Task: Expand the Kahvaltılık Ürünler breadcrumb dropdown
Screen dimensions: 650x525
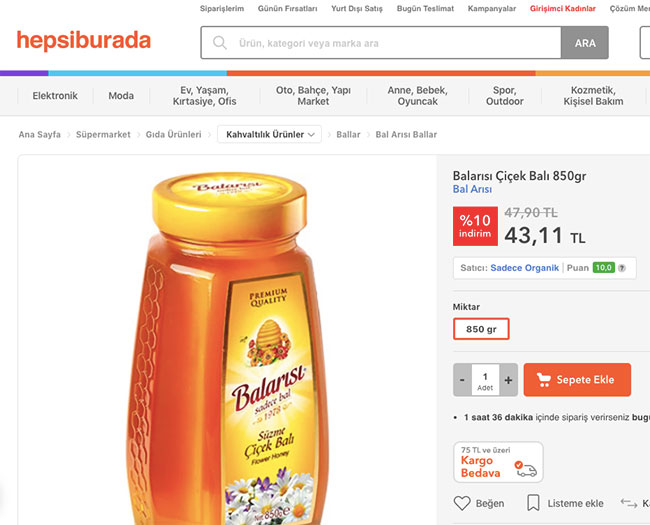Action: coord(269,134)
